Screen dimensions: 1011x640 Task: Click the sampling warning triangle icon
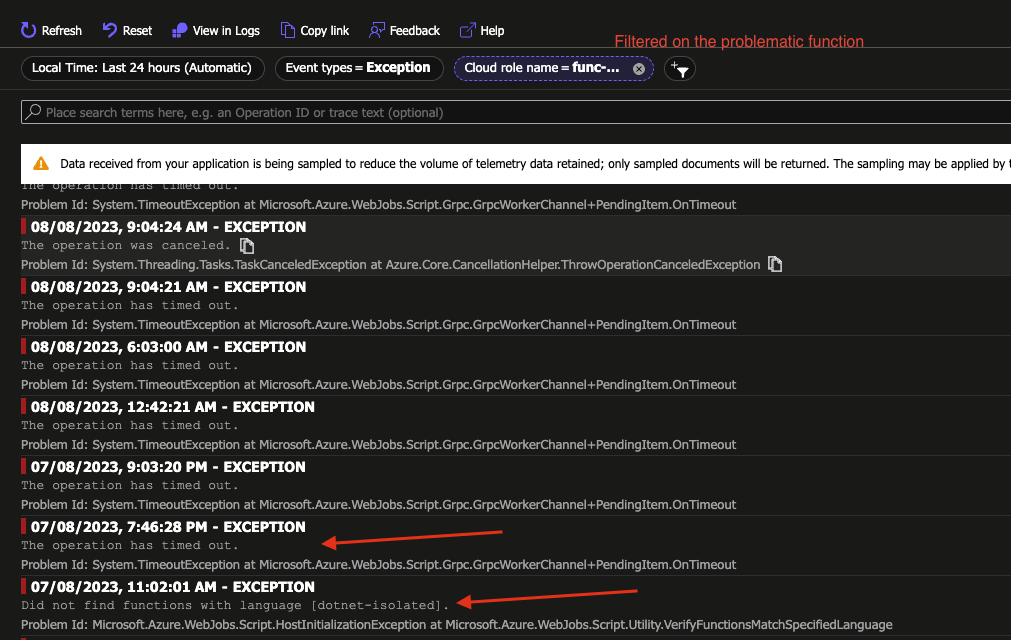(x=41, y=164)
